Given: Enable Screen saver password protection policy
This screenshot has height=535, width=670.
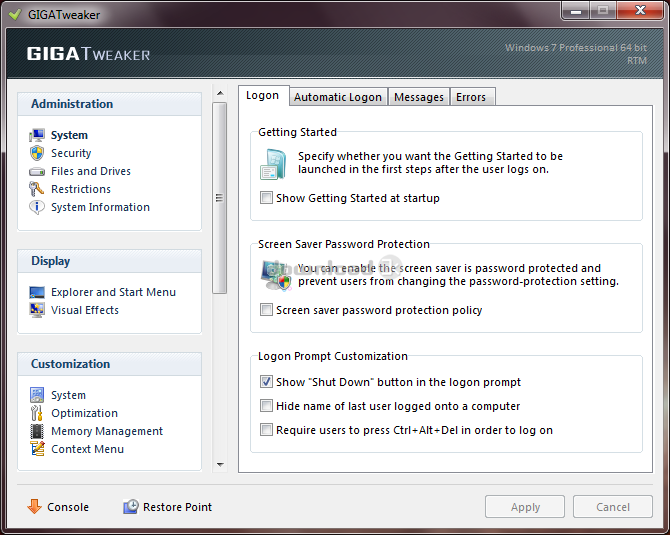Looking at the screenshot, I should point(266,310).
